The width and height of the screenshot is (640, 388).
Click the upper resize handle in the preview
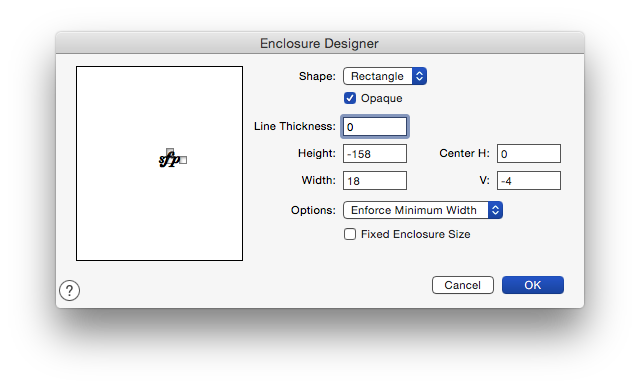coord(170,152)
